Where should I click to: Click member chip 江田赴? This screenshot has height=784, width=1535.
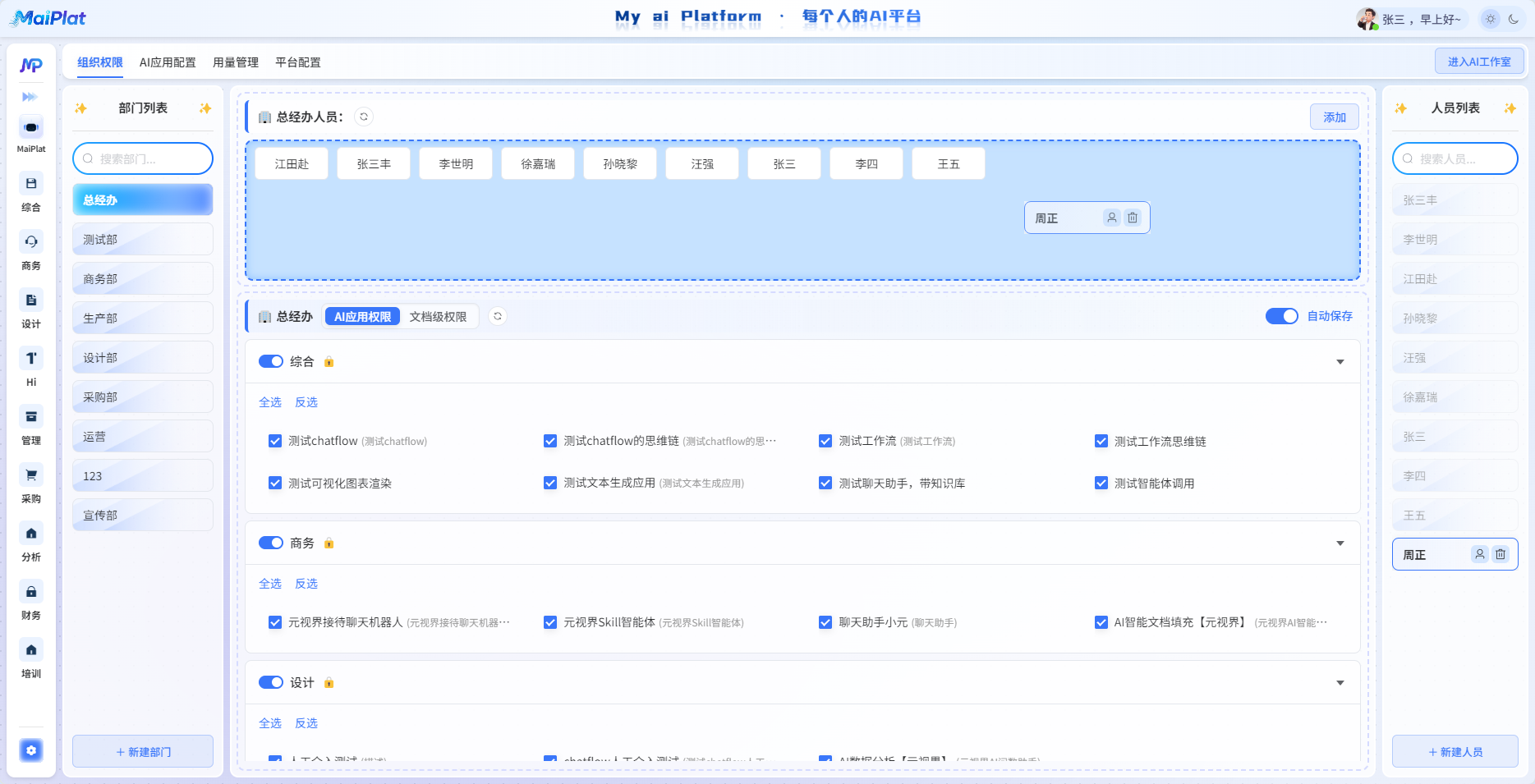click(292, 163)
